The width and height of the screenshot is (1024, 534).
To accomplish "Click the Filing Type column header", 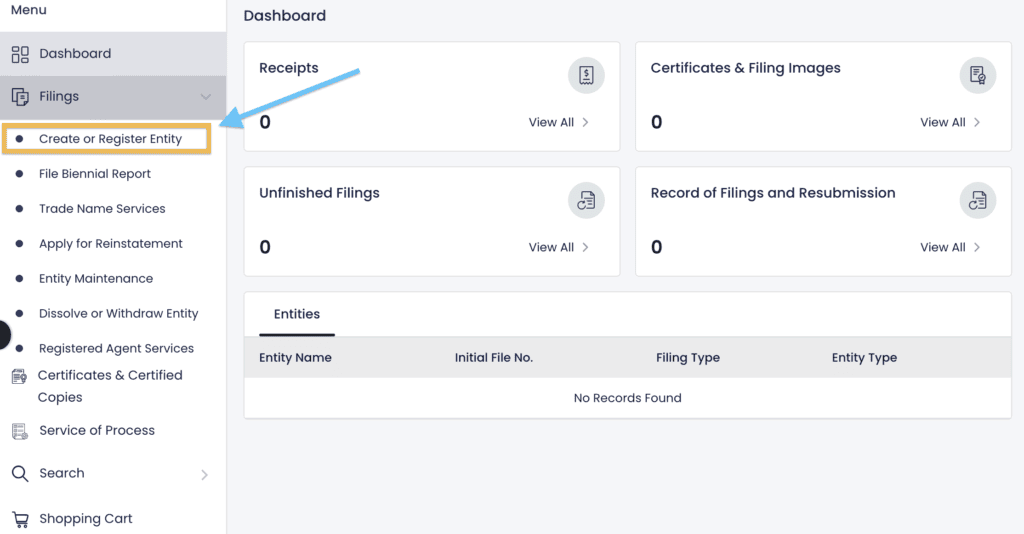I will pyautogui.click(x=688, y=357).
